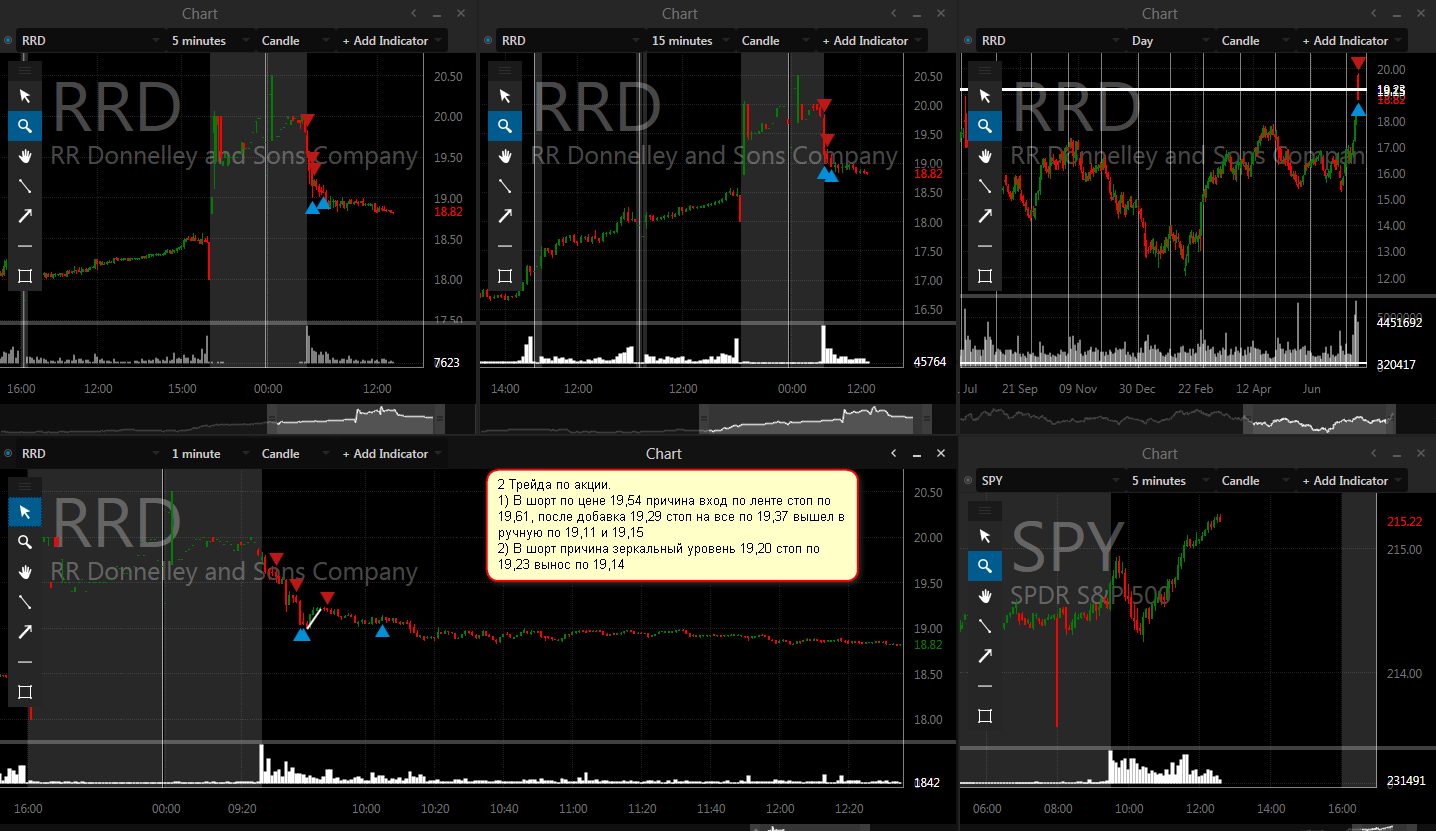
Task: Choose rectangle tool in RRD 5 minutes chart
Action: pos(25,276)
